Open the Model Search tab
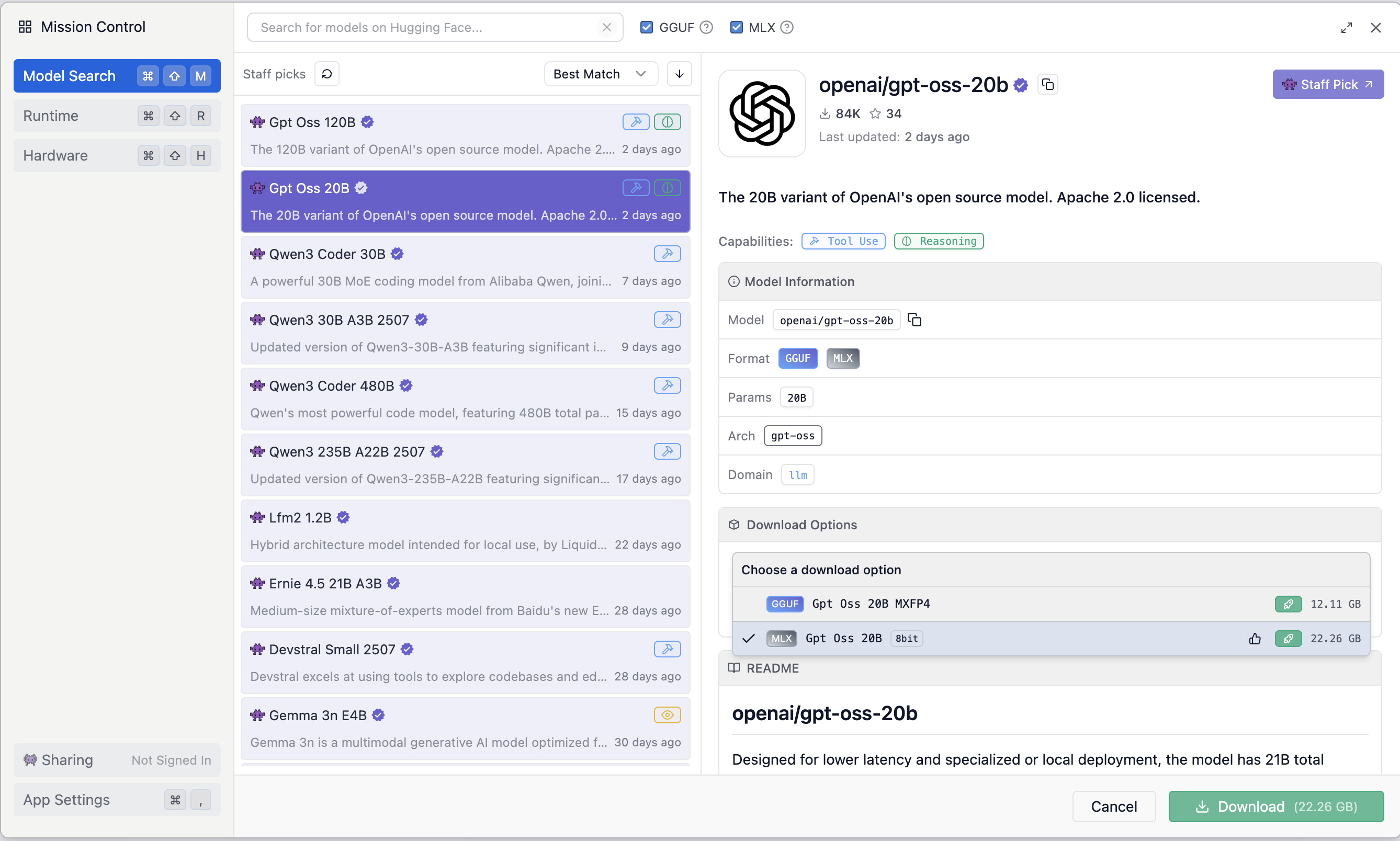Image resolution: width=1400 pixels, height=841 pixels. pyautogui.click(x=117, y=75)
